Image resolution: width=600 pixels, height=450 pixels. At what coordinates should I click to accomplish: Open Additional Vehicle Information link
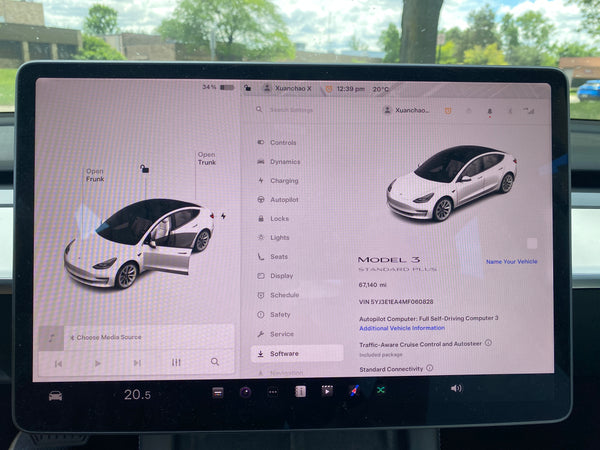(402, 328)
